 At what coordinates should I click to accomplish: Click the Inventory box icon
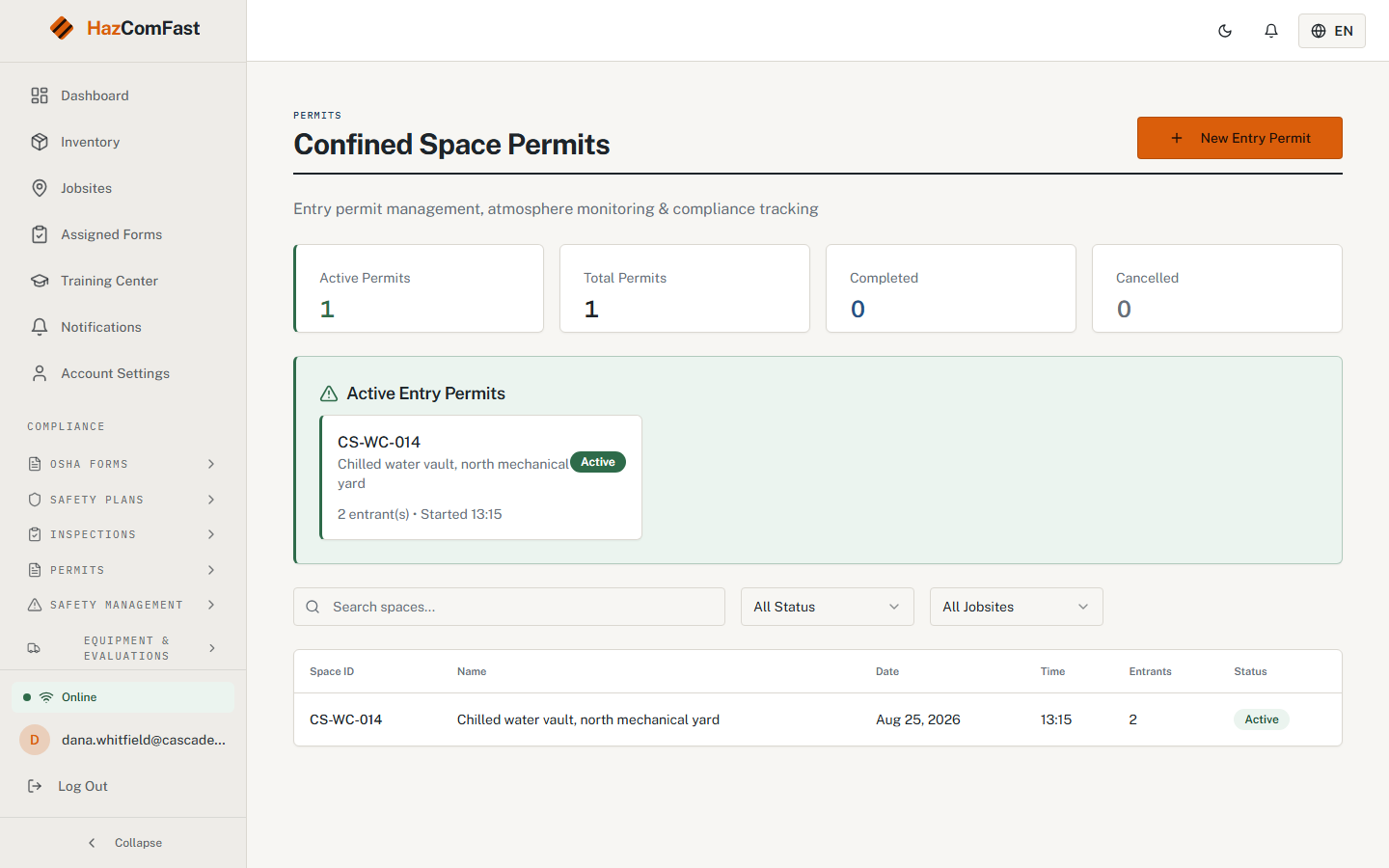coord(40,142)
